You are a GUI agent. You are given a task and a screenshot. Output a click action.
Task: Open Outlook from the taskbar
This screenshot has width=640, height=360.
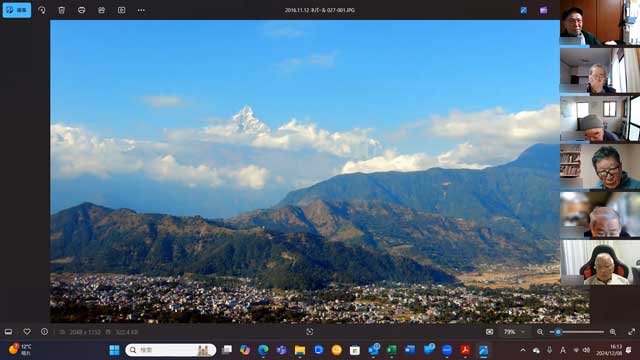pyautogui.click(x=373, y=350)
